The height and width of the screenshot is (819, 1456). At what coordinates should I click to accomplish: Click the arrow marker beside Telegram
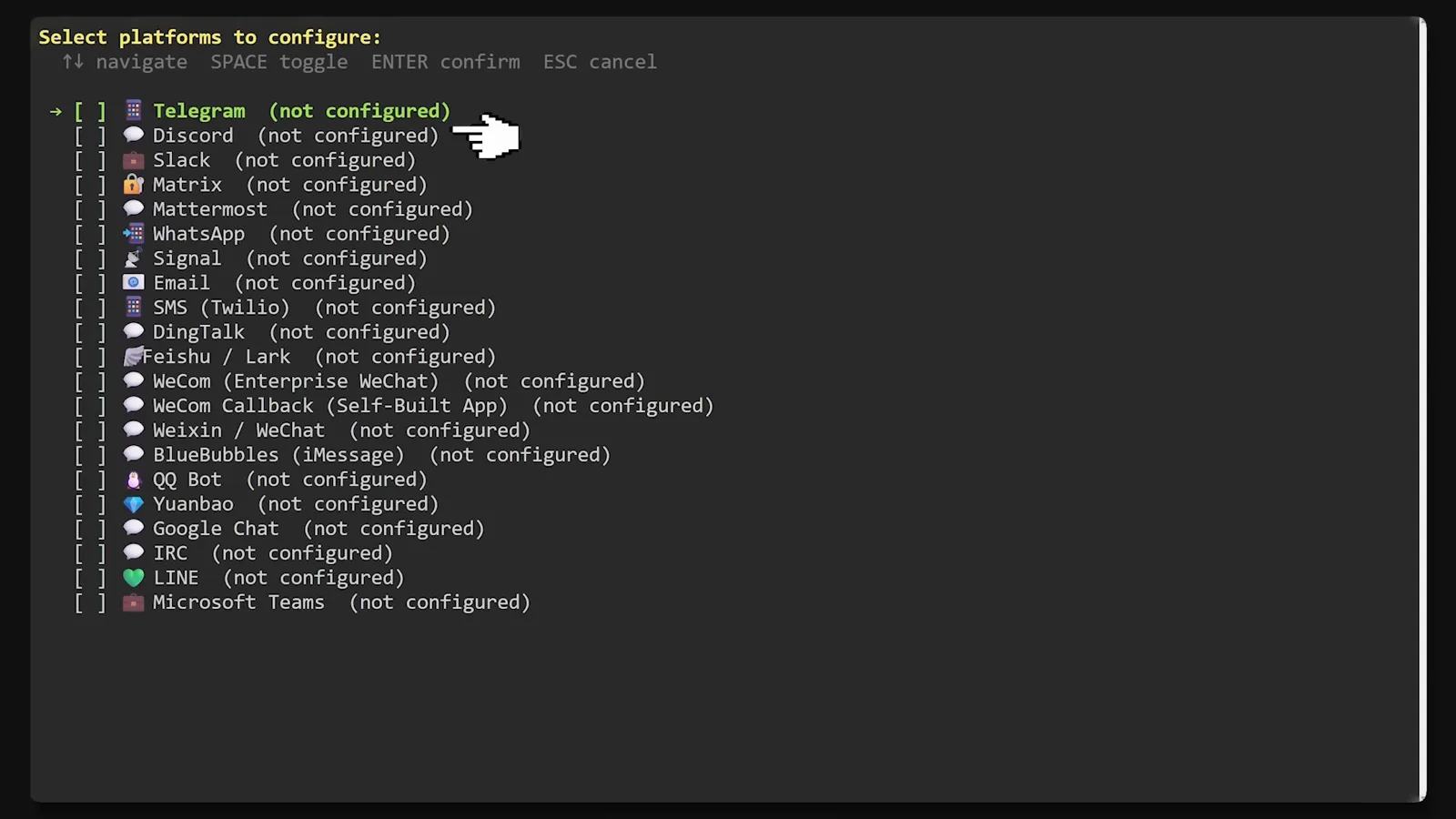[56, 111]
